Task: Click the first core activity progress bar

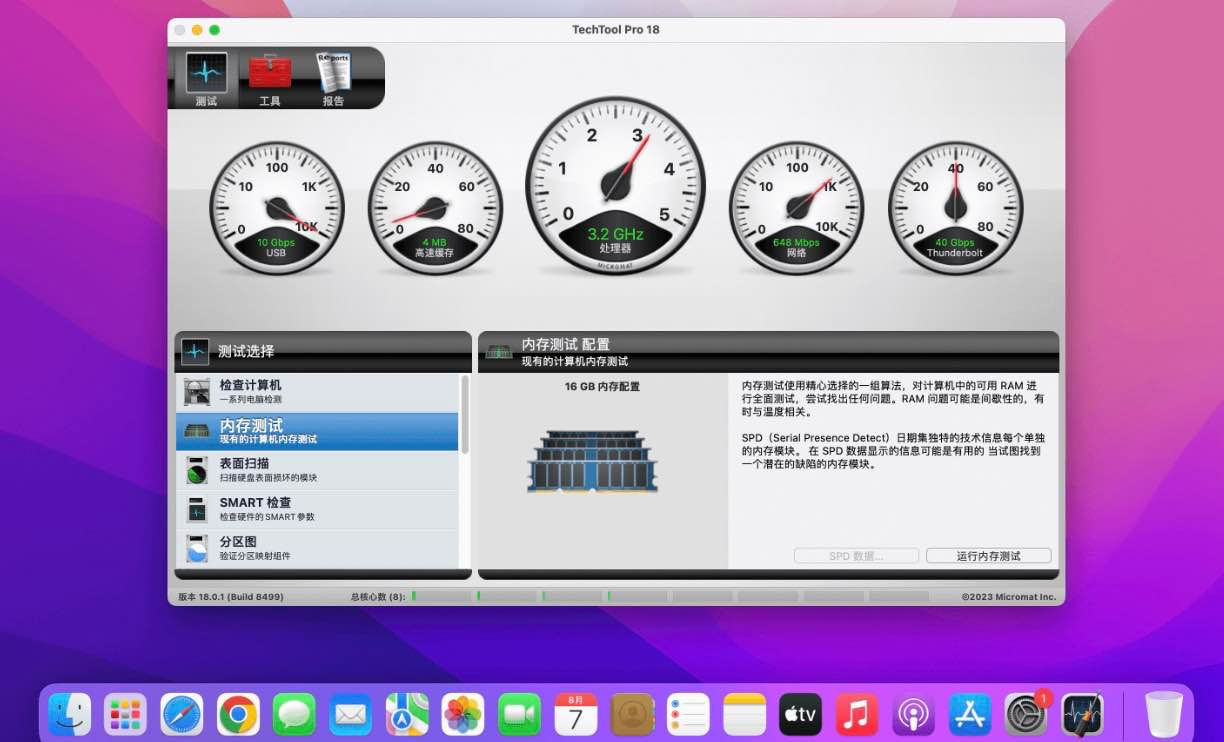Action: tap(441, 596)
